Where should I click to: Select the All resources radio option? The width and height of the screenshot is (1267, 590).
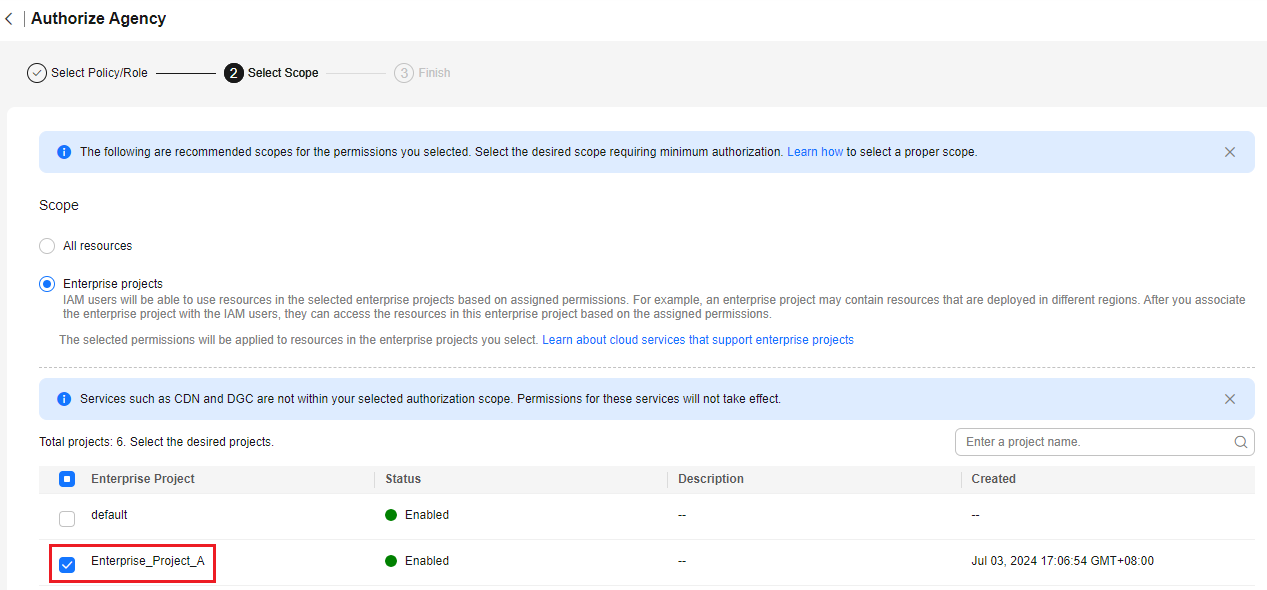click(47, 246)
